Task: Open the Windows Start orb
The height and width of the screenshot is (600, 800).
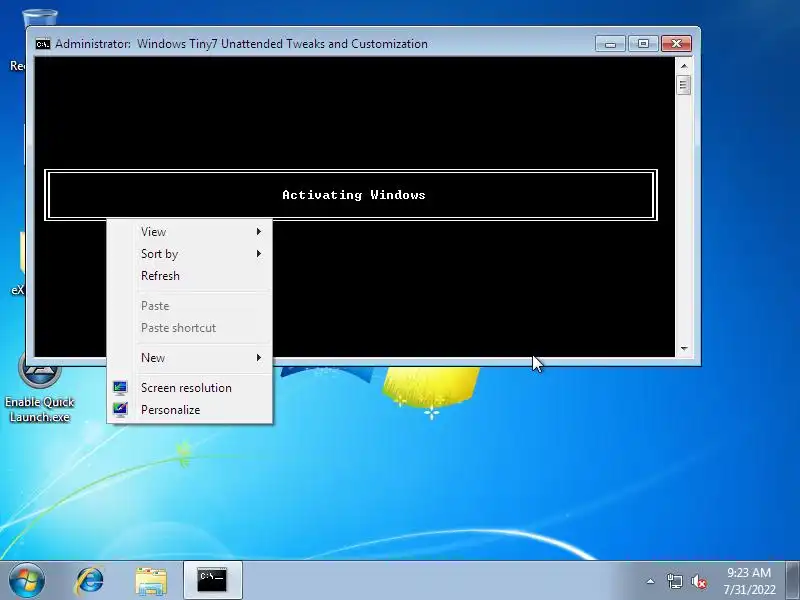Action: tap(27, 580)
